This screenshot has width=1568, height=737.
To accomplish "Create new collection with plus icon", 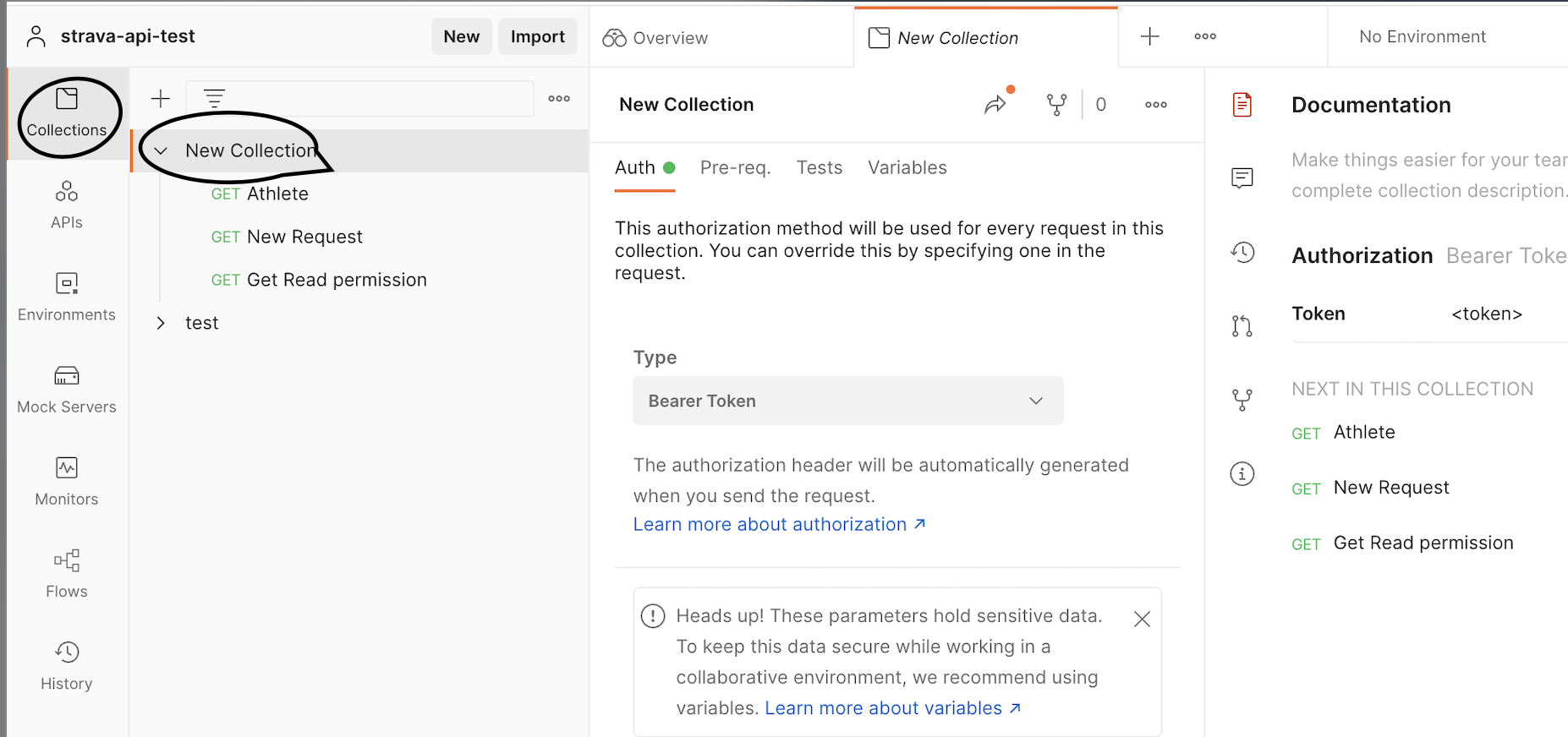I will coord(161,99).
